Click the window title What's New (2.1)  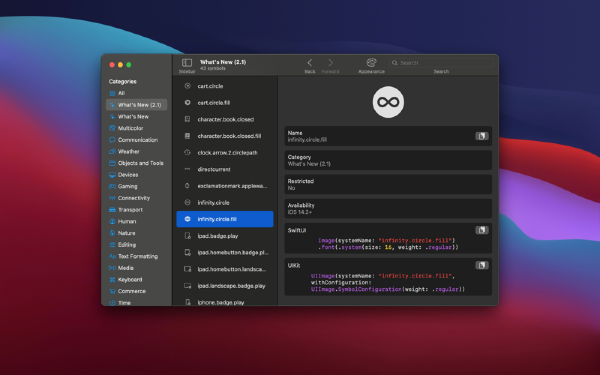(x=223, y=62)
